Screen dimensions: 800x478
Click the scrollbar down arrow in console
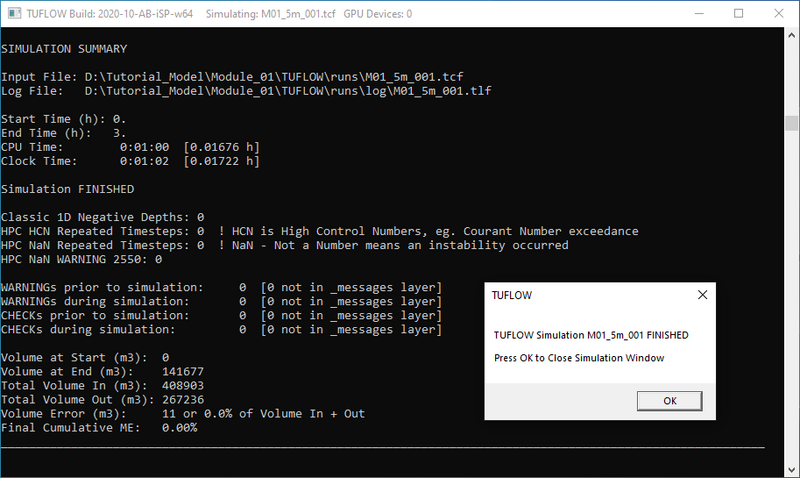[791, 470]
